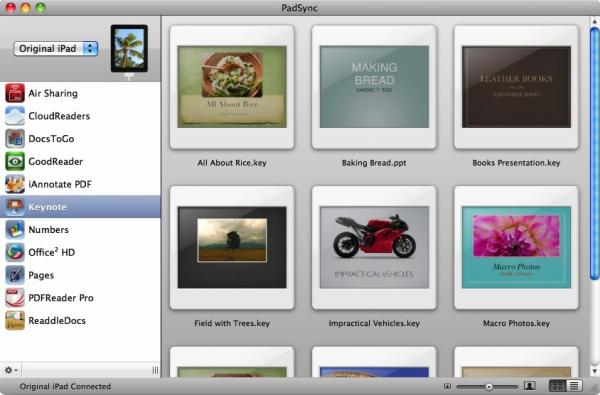Click the scrollbar up arrow
Image resolution: width=600 pixels, height=395 pixels.
[x=594, y=21]
